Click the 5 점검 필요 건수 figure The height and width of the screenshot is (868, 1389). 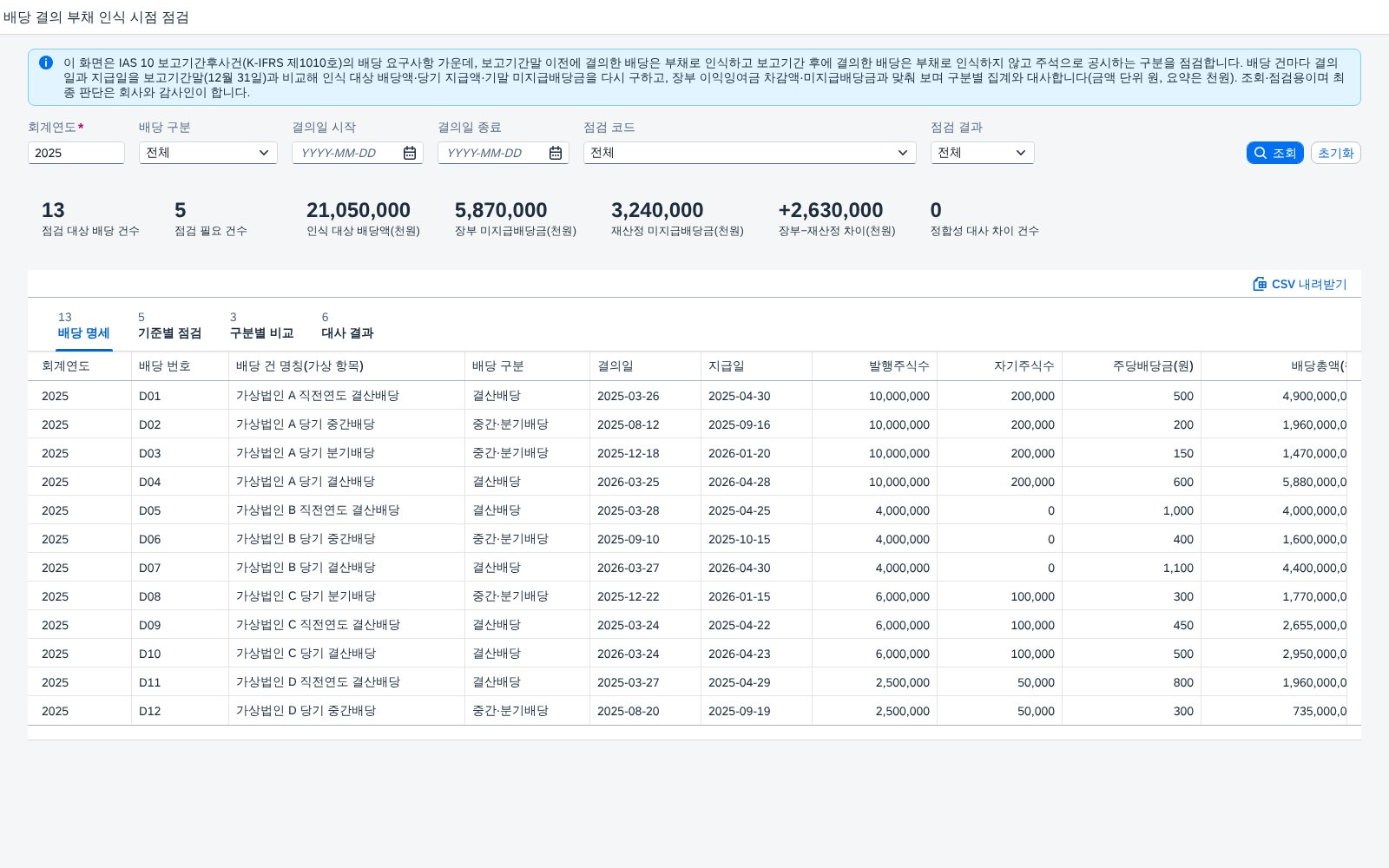click(x=181, y=210)
